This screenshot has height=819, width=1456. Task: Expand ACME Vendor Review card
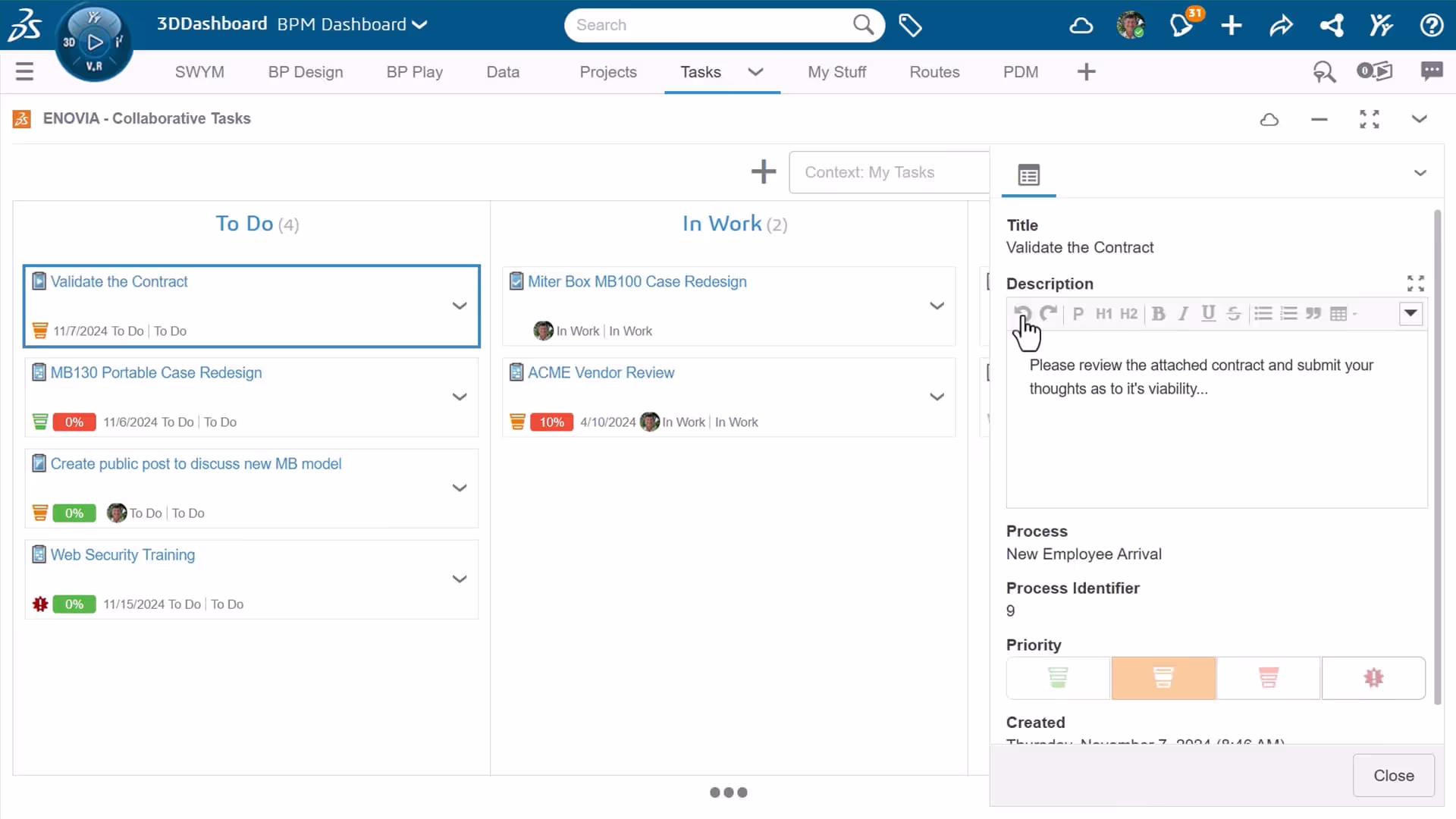937,397
